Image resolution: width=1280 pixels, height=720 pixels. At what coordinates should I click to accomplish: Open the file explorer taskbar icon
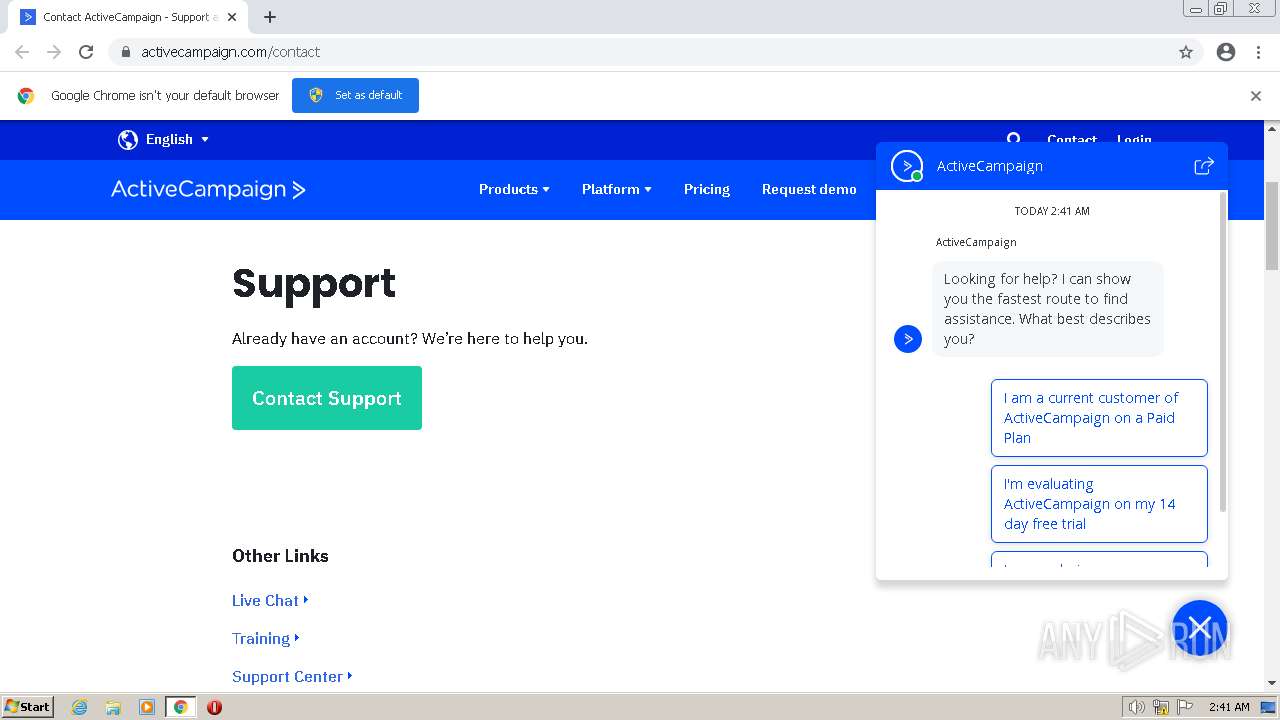(x=113, y=707)
